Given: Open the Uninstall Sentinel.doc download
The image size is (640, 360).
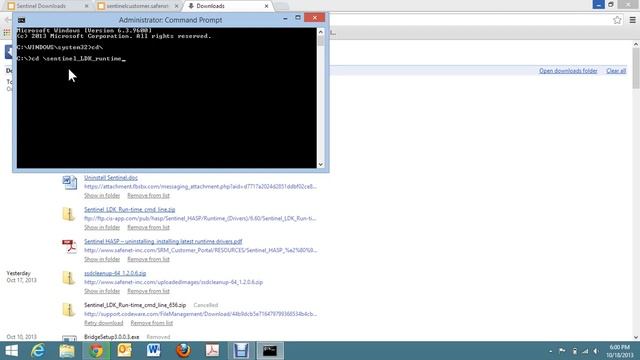Looking at the screenshot, I should point(111,178).
